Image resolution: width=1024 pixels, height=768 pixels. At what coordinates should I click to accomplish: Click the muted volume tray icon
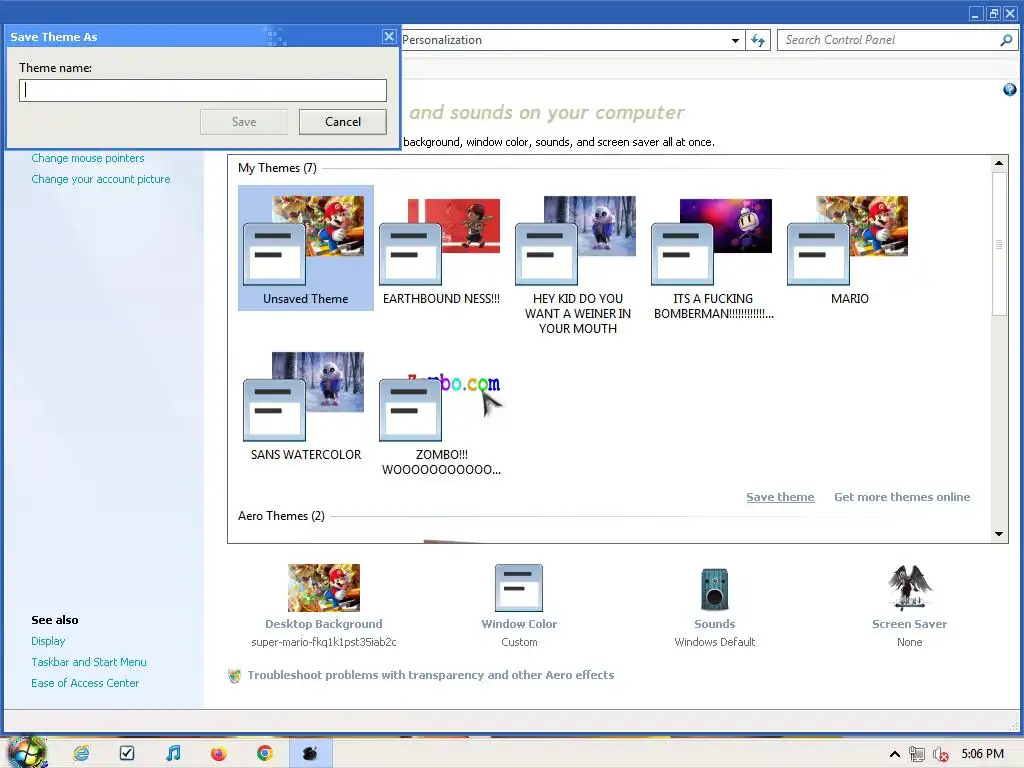(x=940, y=754)
